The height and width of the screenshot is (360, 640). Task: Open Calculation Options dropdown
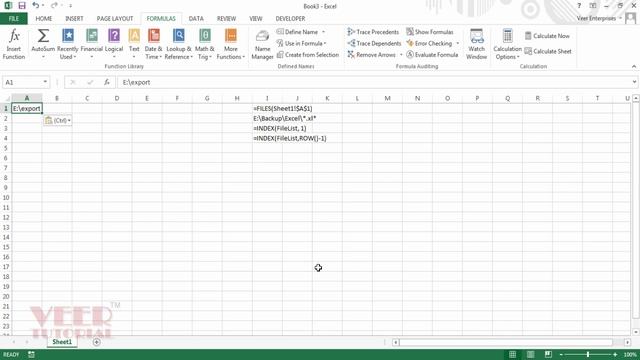pyautogui.click(x=507, y=44)
